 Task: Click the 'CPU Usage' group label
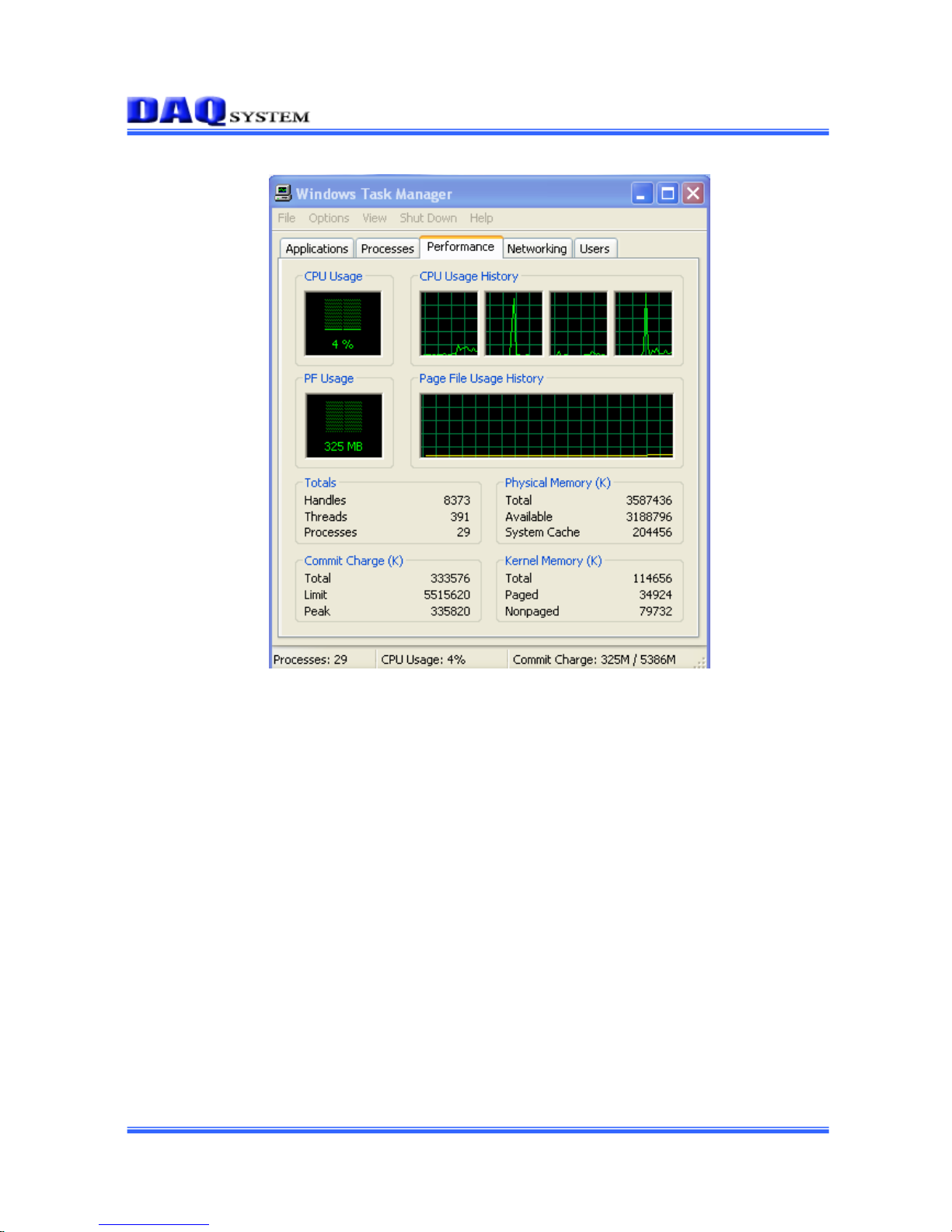pyautogui.click(x=333, y=277)
